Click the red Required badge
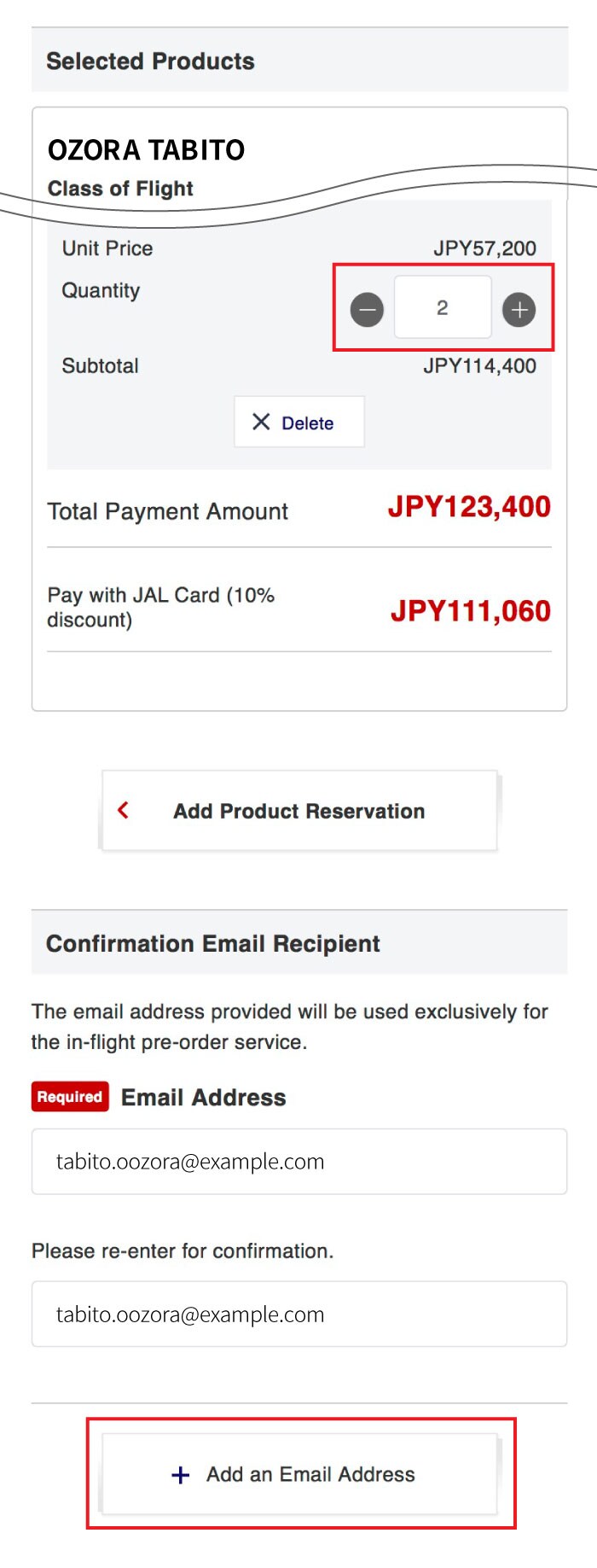Viewport: 597px width, 1568px height. click(70, 1097)
